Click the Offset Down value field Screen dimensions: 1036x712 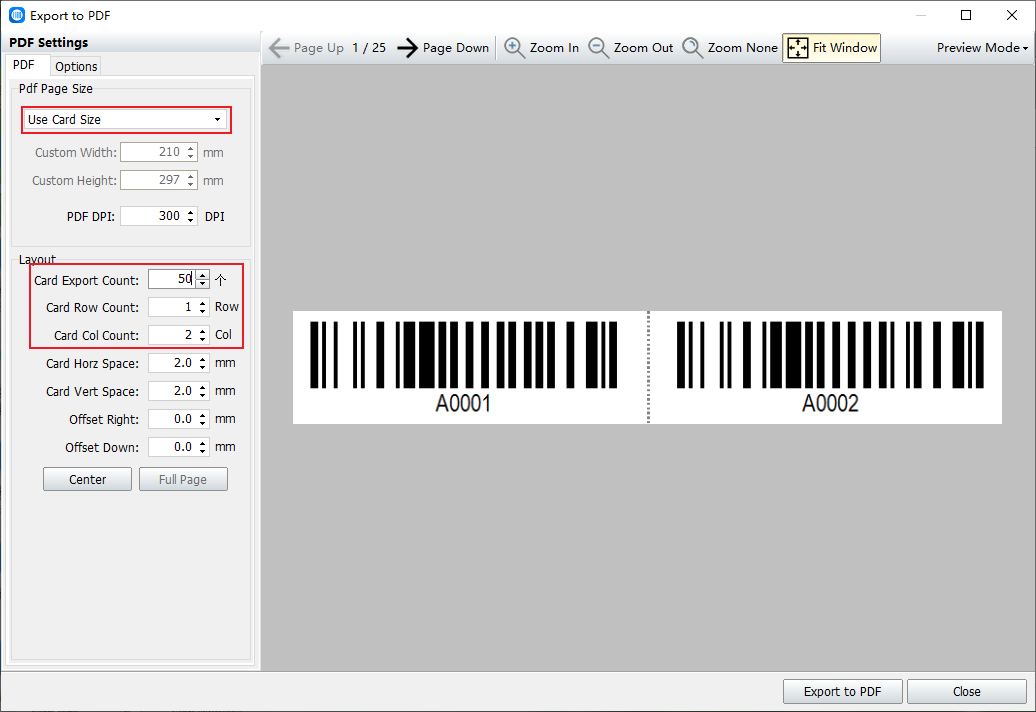(x=172, y=447)
